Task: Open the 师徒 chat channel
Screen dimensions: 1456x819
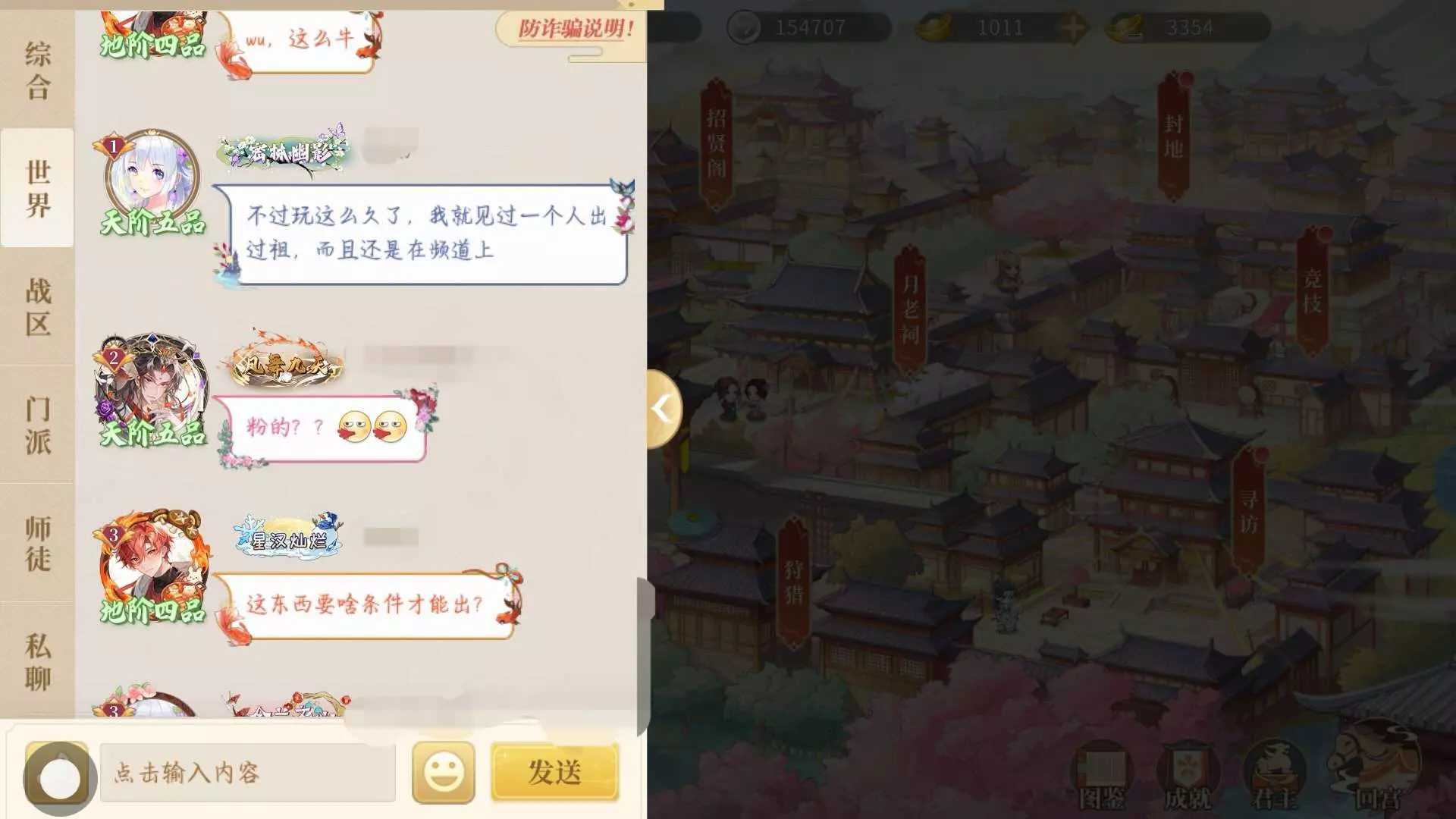Action: [x=37, y=544]
